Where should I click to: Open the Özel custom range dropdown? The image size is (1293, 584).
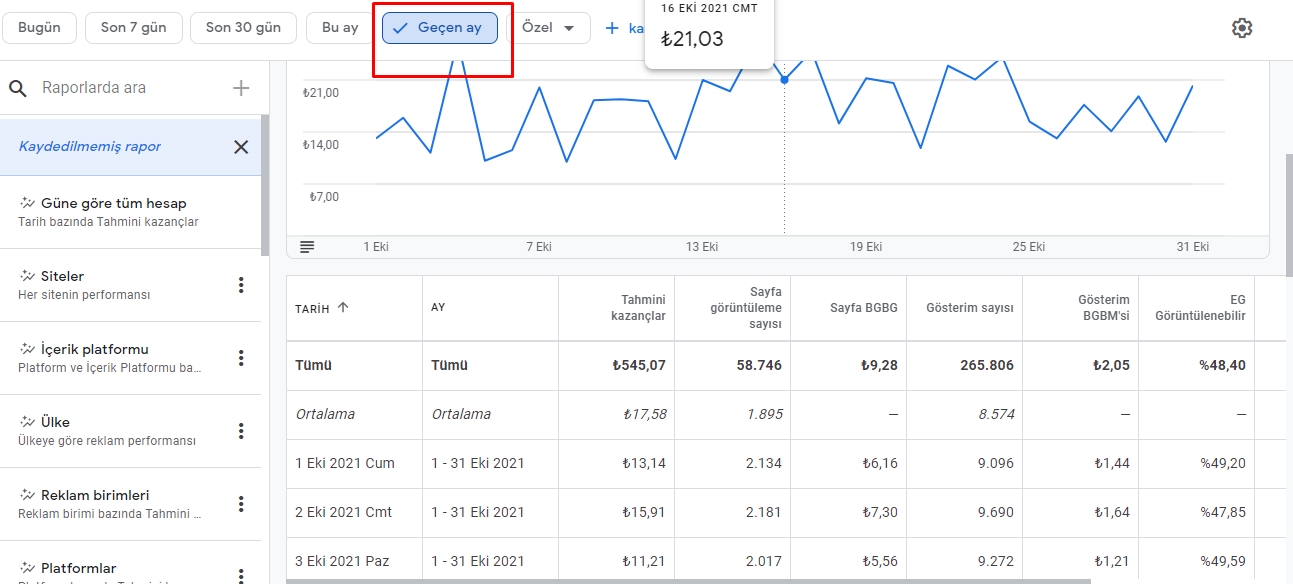click(549, 28)
